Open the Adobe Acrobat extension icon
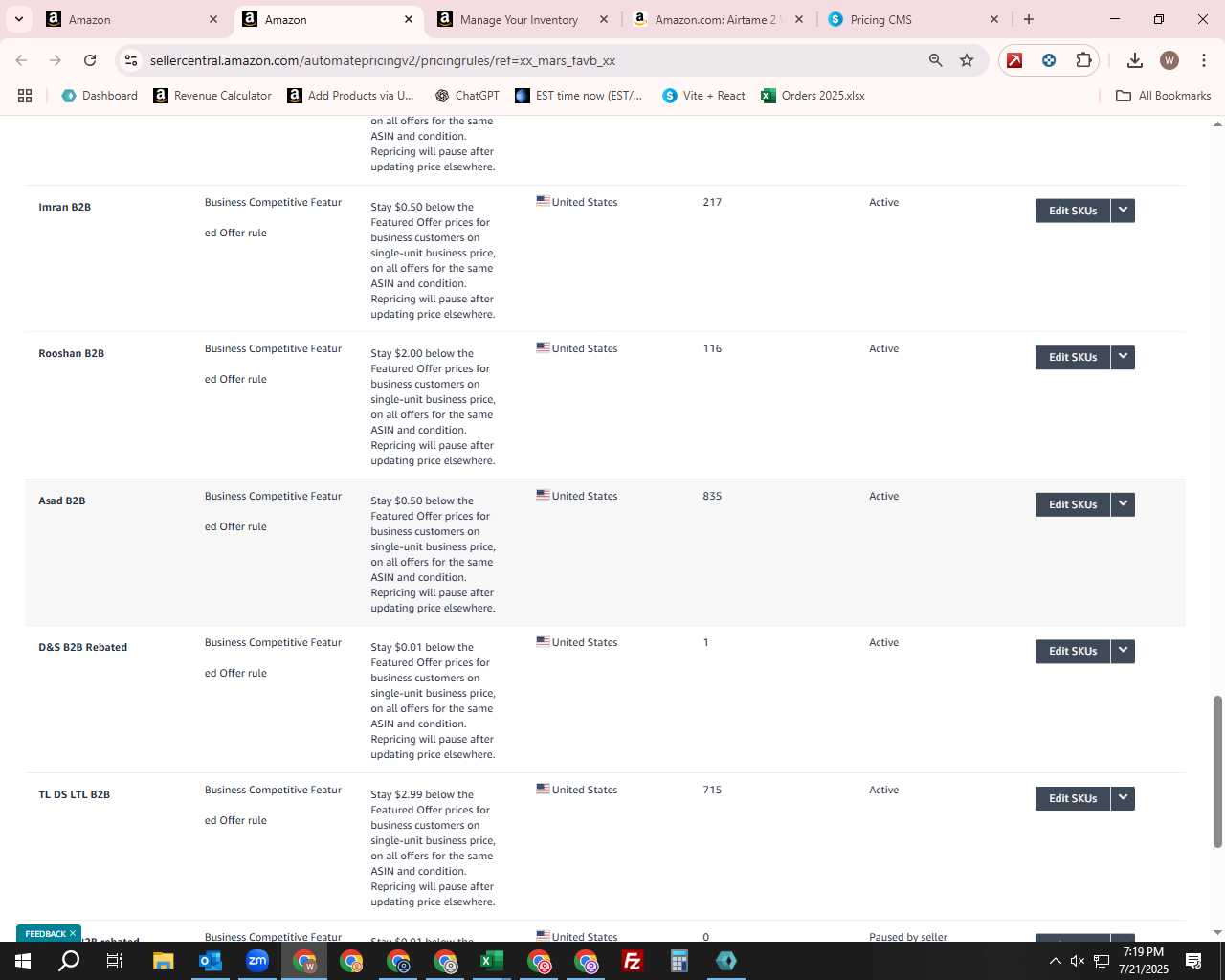 tap(1014, 60)
